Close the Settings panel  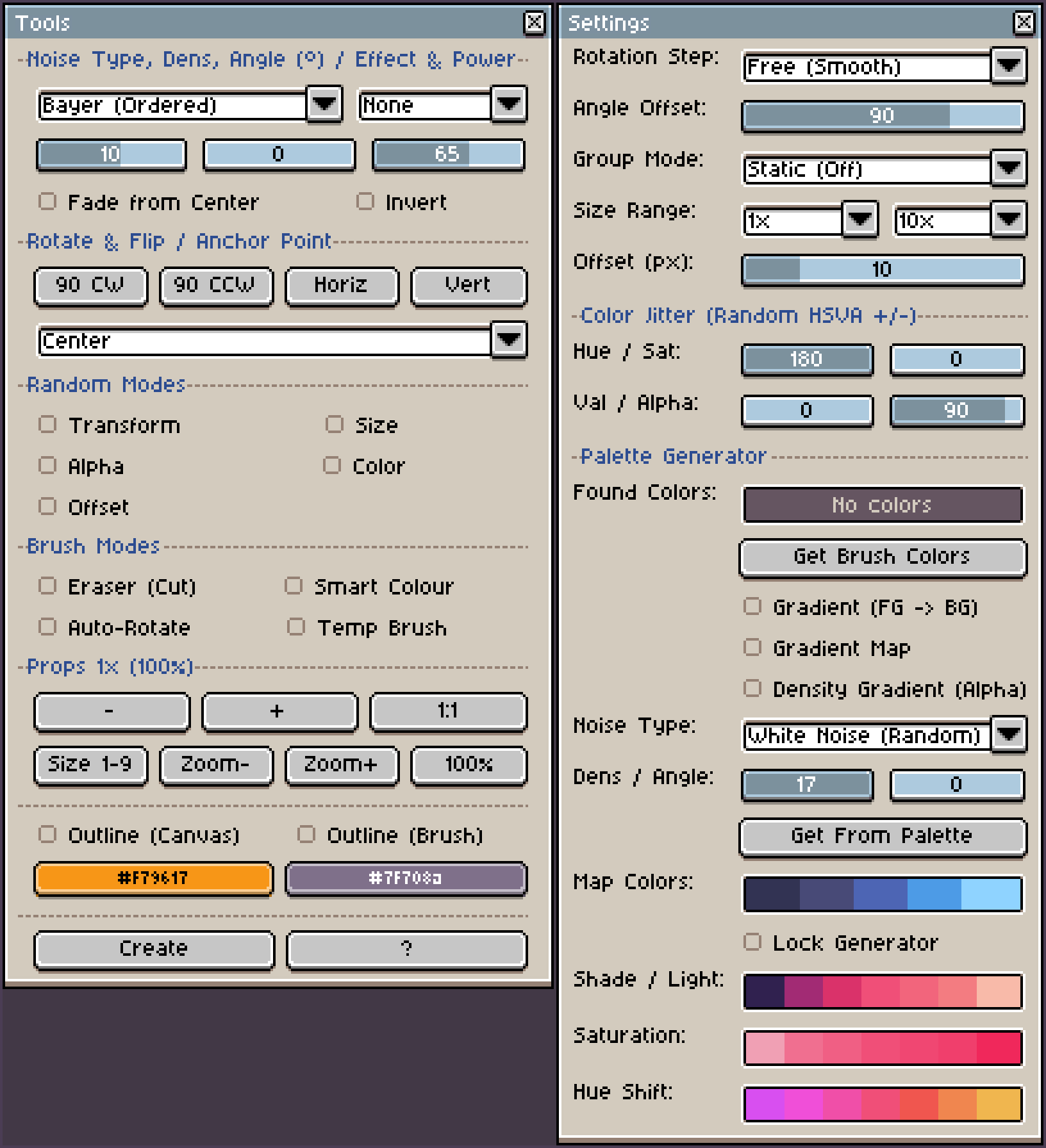[1024, 23]
